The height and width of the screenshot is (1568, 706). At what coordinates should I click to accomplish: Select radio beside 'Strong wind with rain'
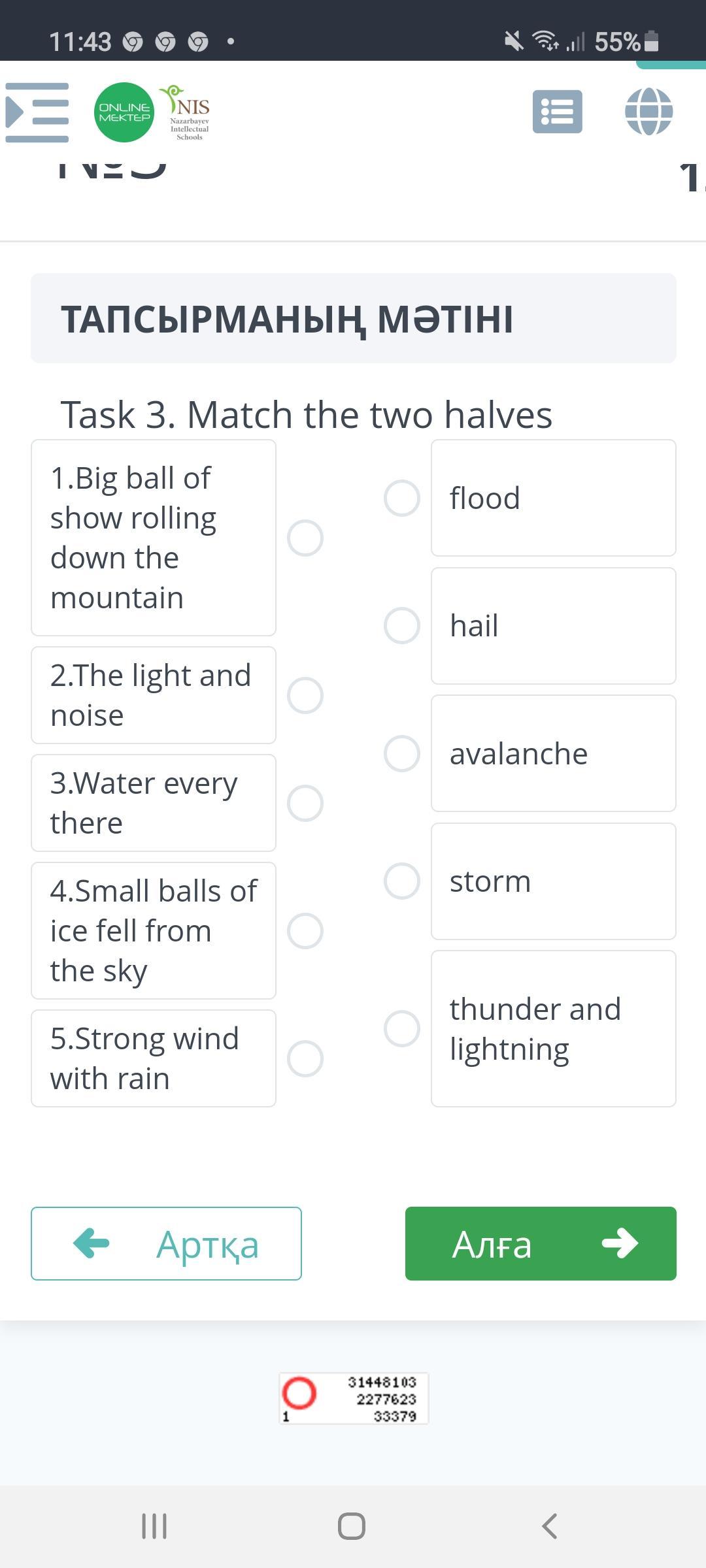[305, 1058]
